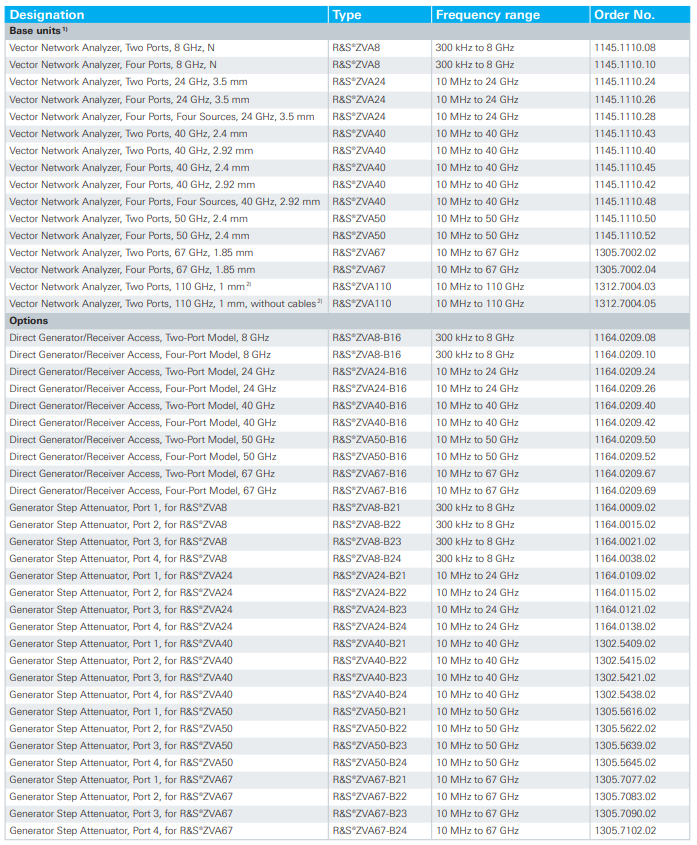Click the 'Frequency range' column header
The image size is (697, 845).
(488, 15)
